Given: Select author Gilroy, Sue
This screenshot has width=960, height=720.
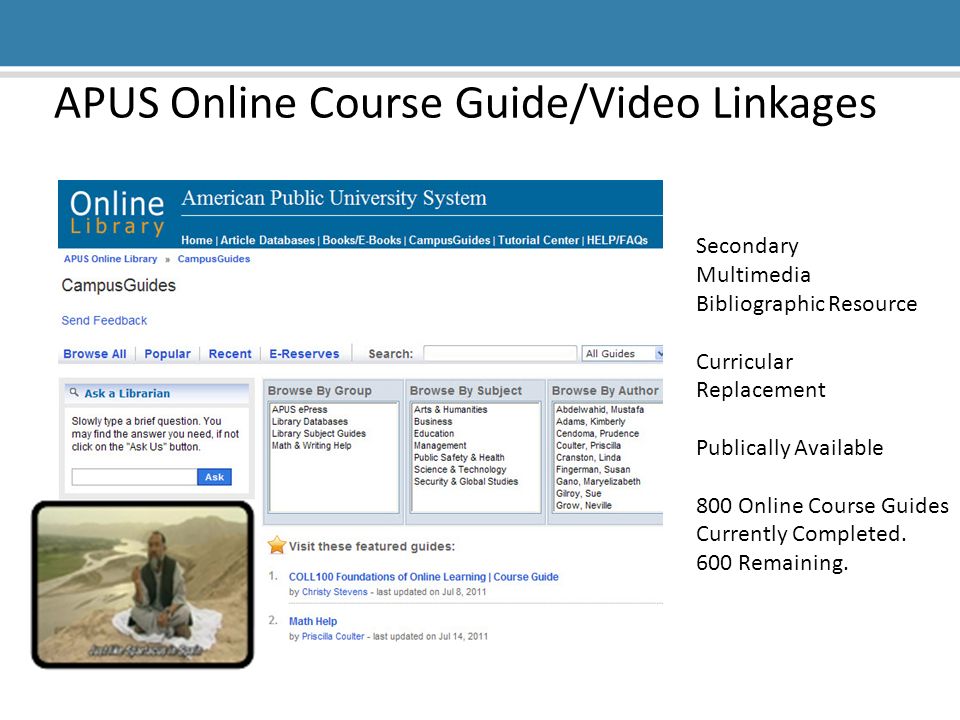Looking at the screenshot, I should (579, 493).
